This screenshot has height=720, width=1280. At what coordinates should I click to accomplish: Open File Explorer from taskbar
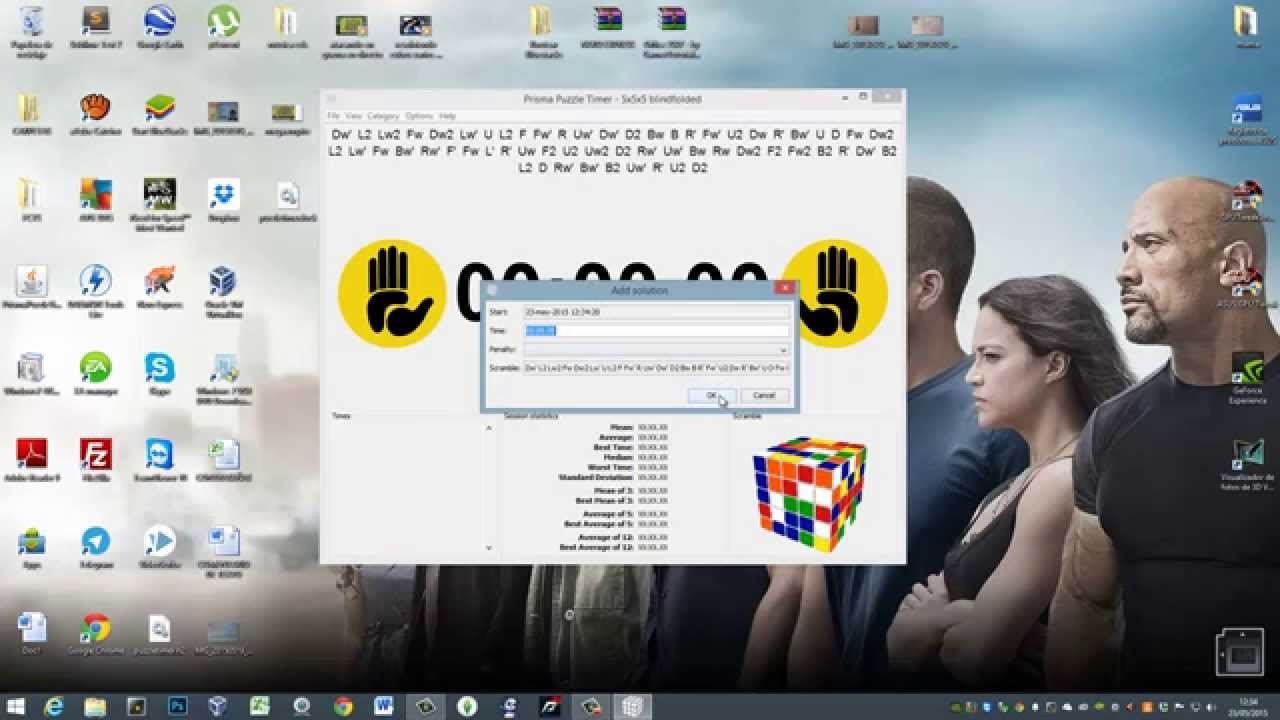(x=95, y=706)
